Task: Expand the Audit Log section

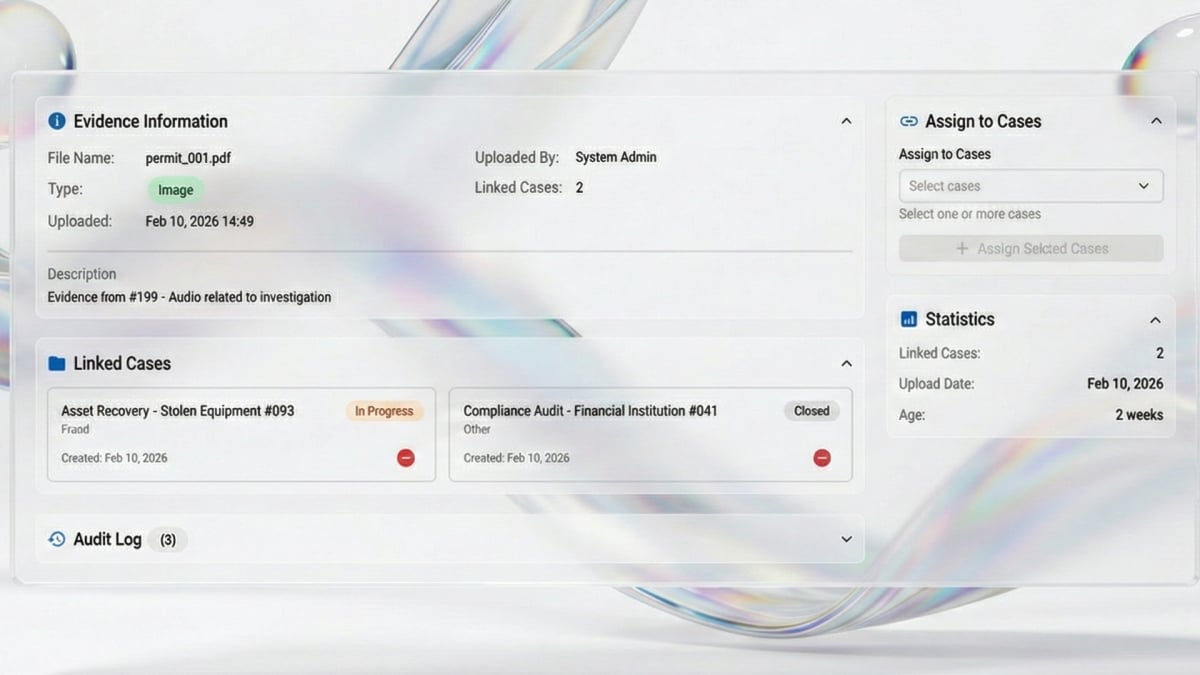Action: pos(846,539)
